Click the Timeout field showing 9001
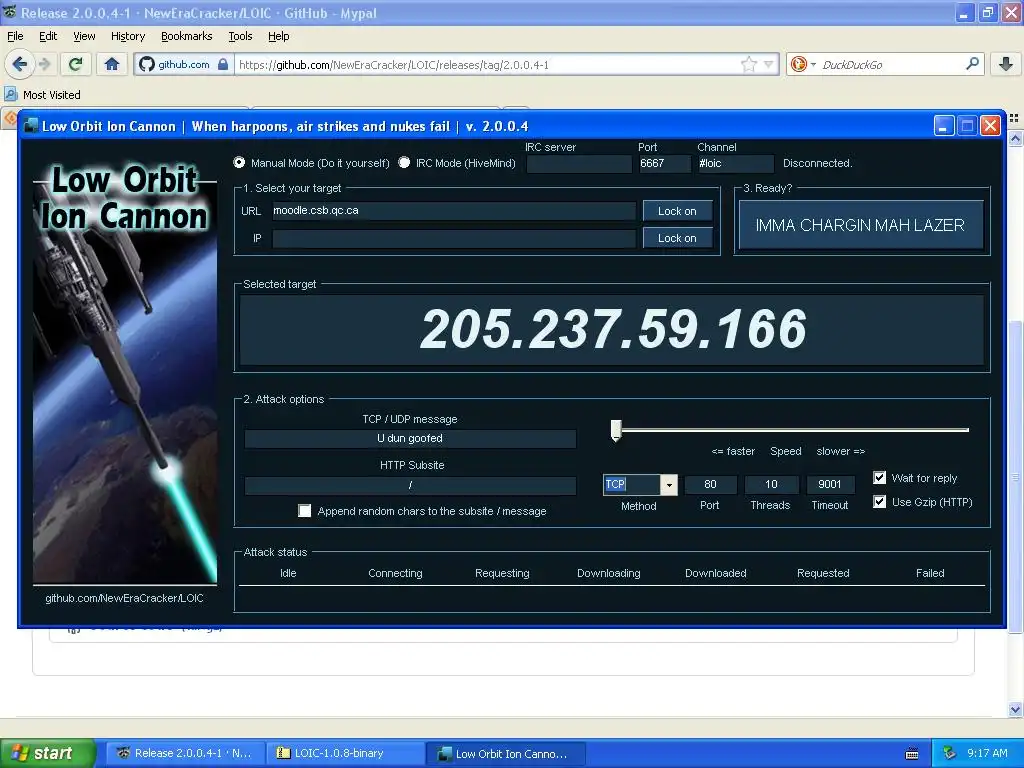Screen dimensions: 1024x768 pyautogui.click(x=829, y=485)
